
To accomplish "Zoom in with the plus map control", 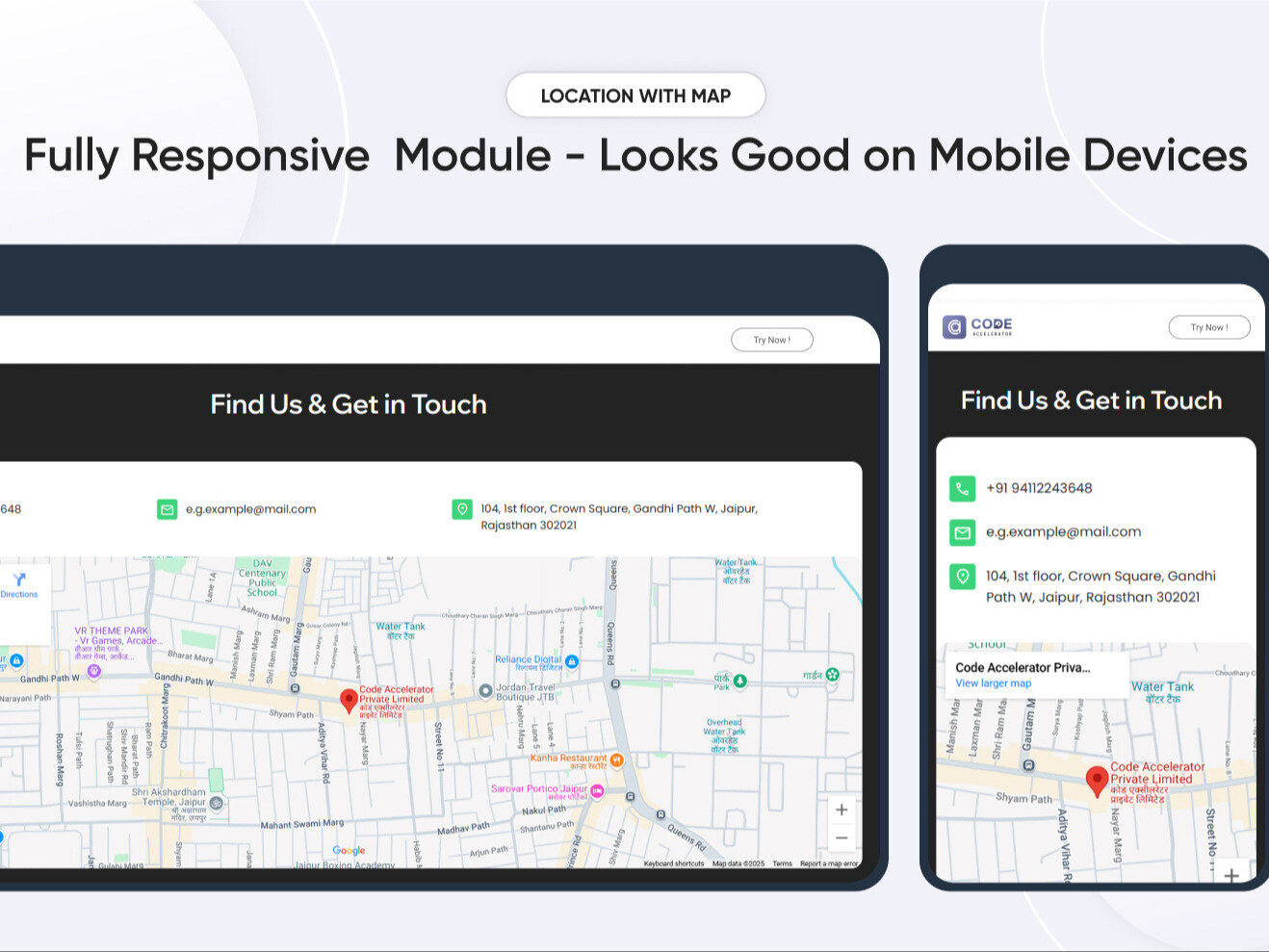I will pos(841,810).
